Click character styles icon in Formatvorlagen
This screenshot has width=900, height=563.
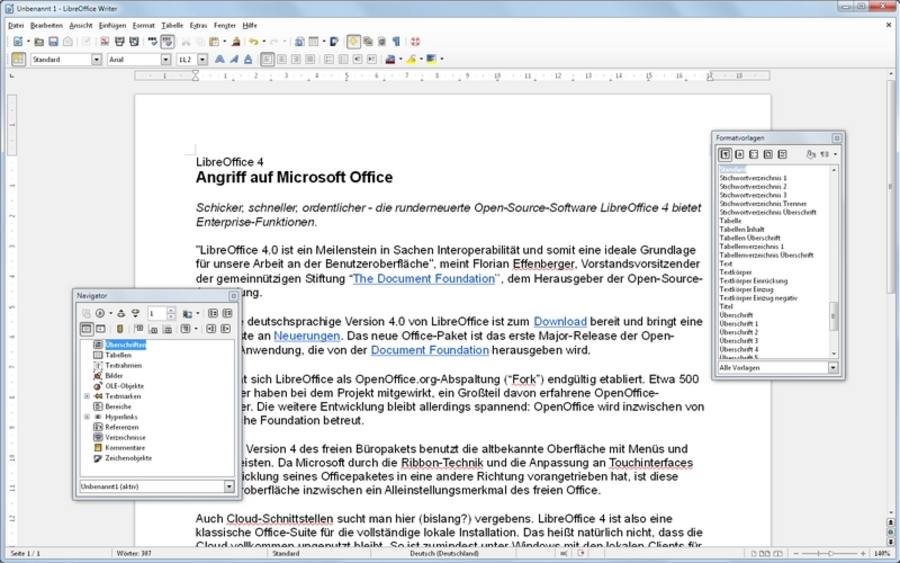tap(739, 154)
